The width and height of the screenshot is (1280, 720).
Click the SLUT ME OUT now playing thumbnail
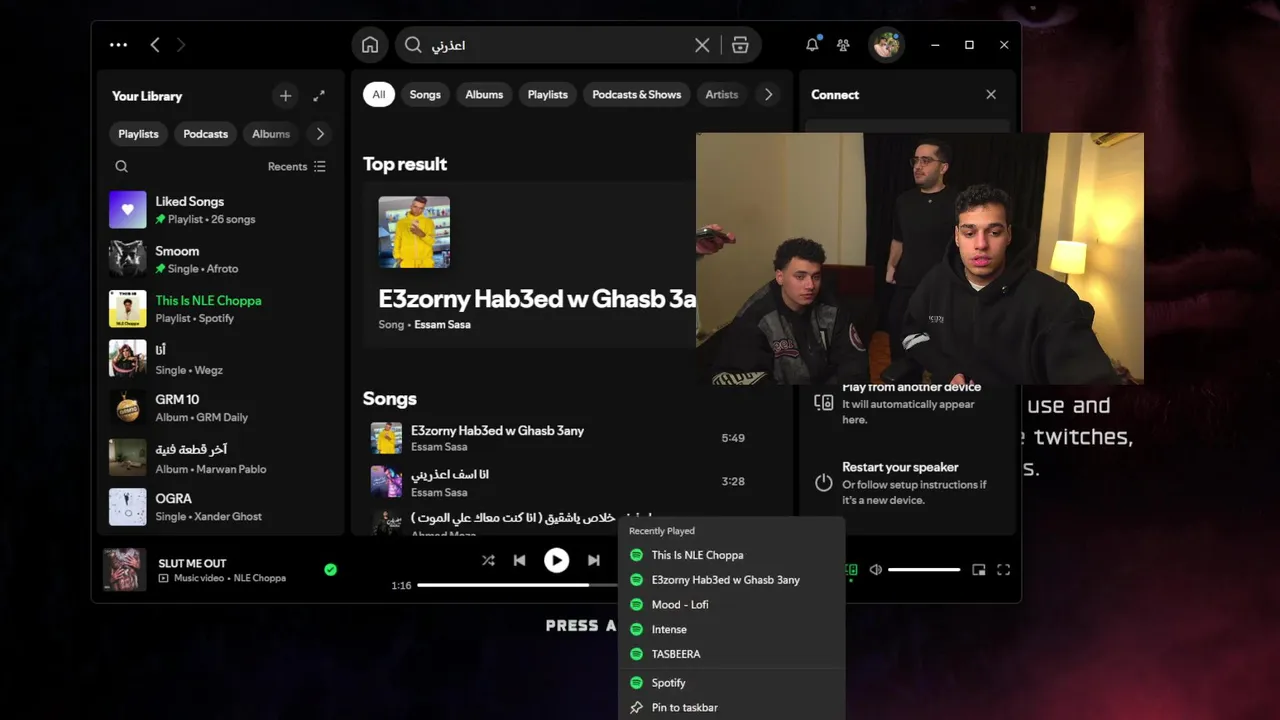pyautogui.click(x=125, y=570)
